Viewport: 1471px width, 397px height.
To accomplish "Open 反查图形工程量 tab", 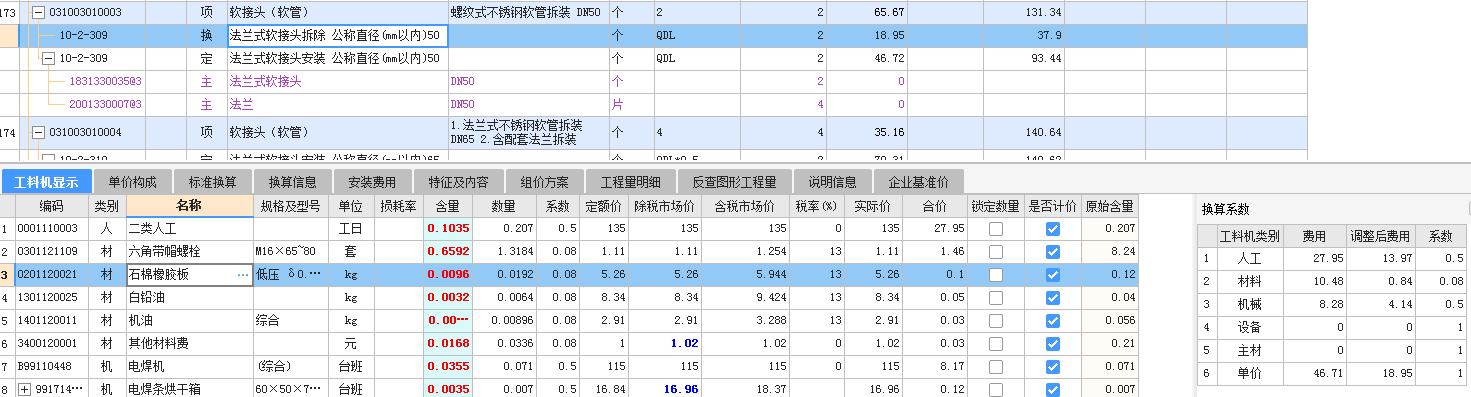I will pyautogui.click(x=734, y=182).
